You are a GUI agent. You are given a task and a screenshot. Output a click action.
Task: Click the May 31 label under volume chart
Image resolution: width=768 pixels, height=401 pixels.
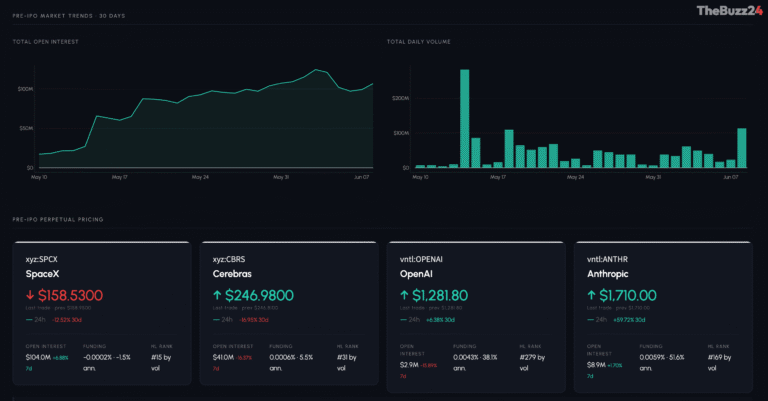tap(653, 177)
